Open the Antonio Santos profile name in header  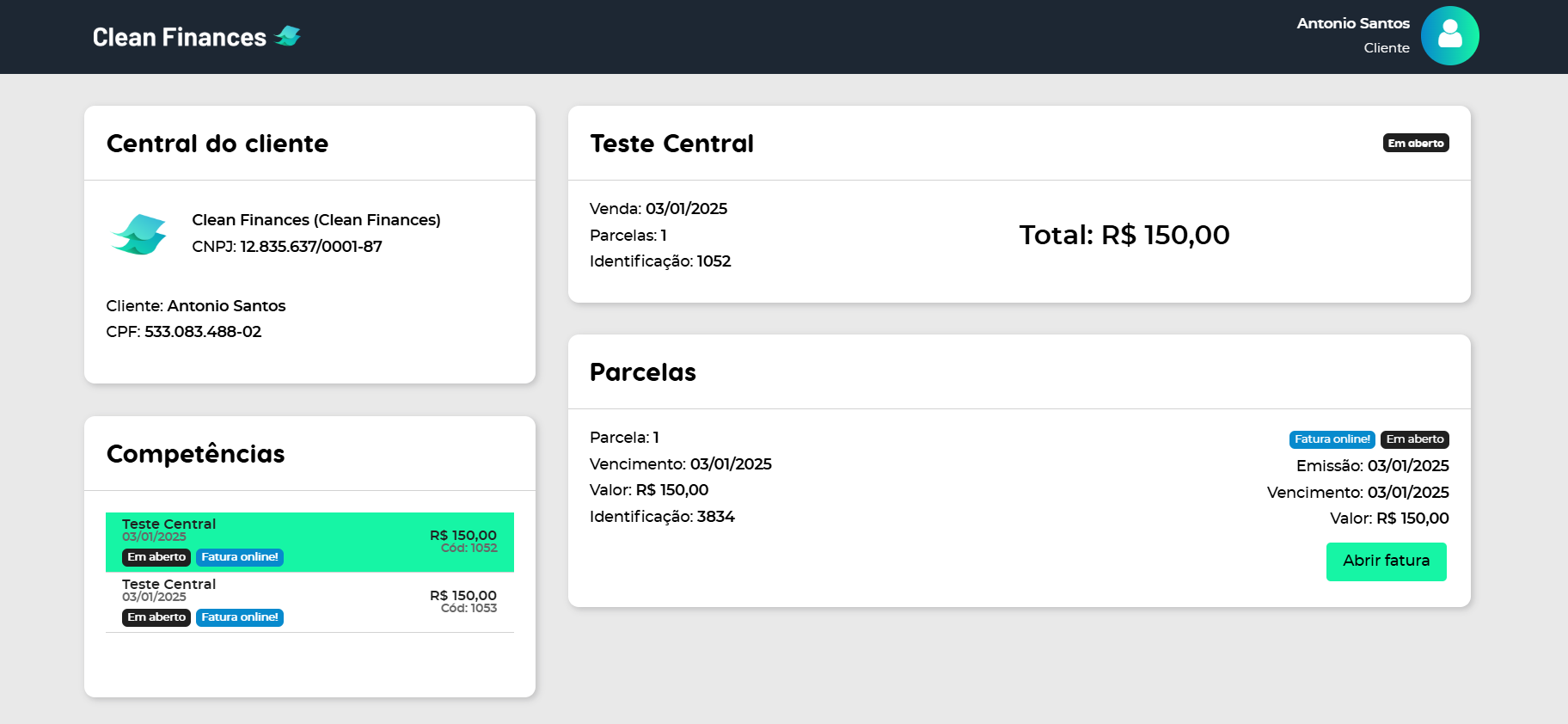(x=1352, y=23)
